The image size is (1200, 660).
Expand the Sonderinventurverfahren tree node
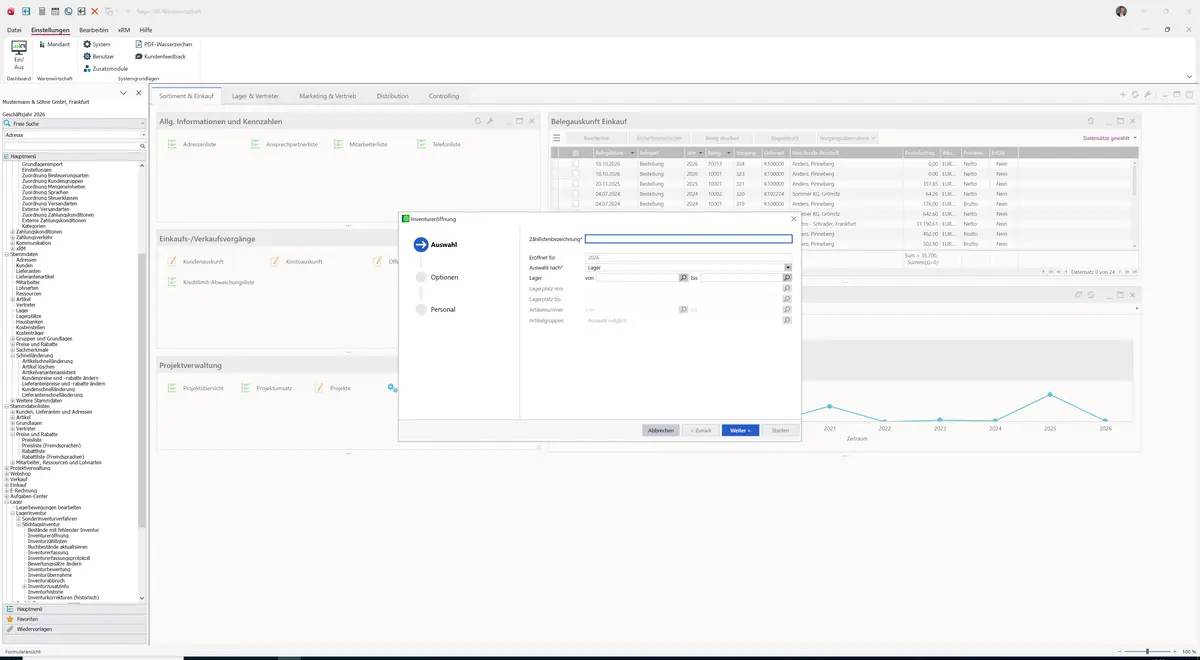(x=17, y=518)
